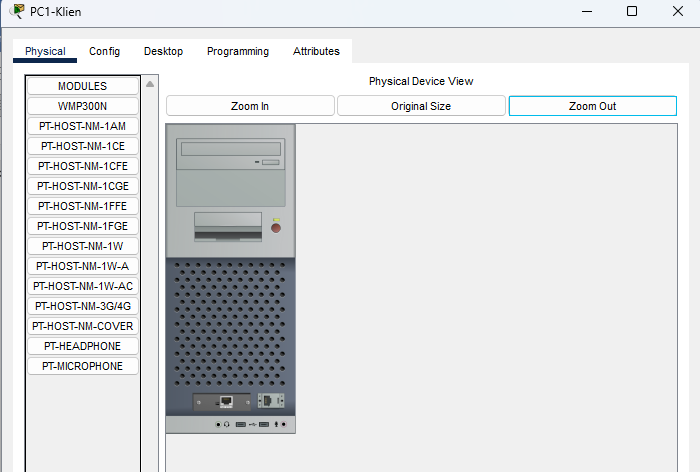The height and width of the screenshot is (472, 700).
Task: Select the PT-HOST-NM-3G/4G module
Action: click(x=83, y=306)
